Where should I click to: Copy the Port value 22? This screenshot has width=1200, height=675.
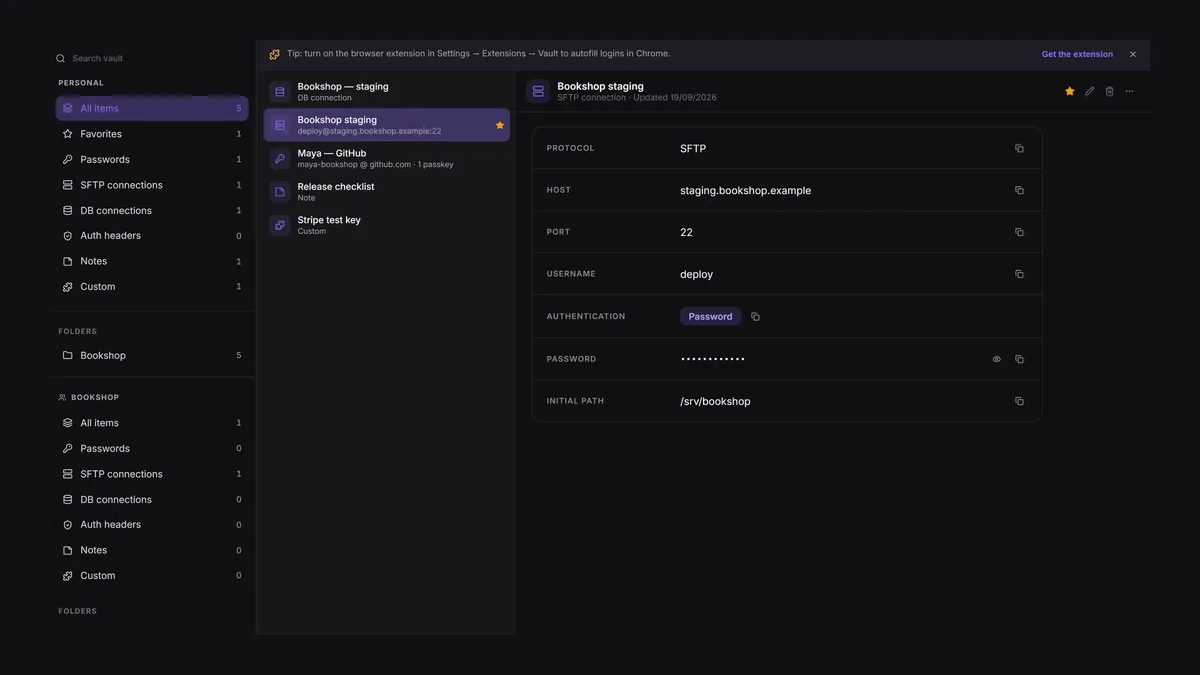point(1019,232)
